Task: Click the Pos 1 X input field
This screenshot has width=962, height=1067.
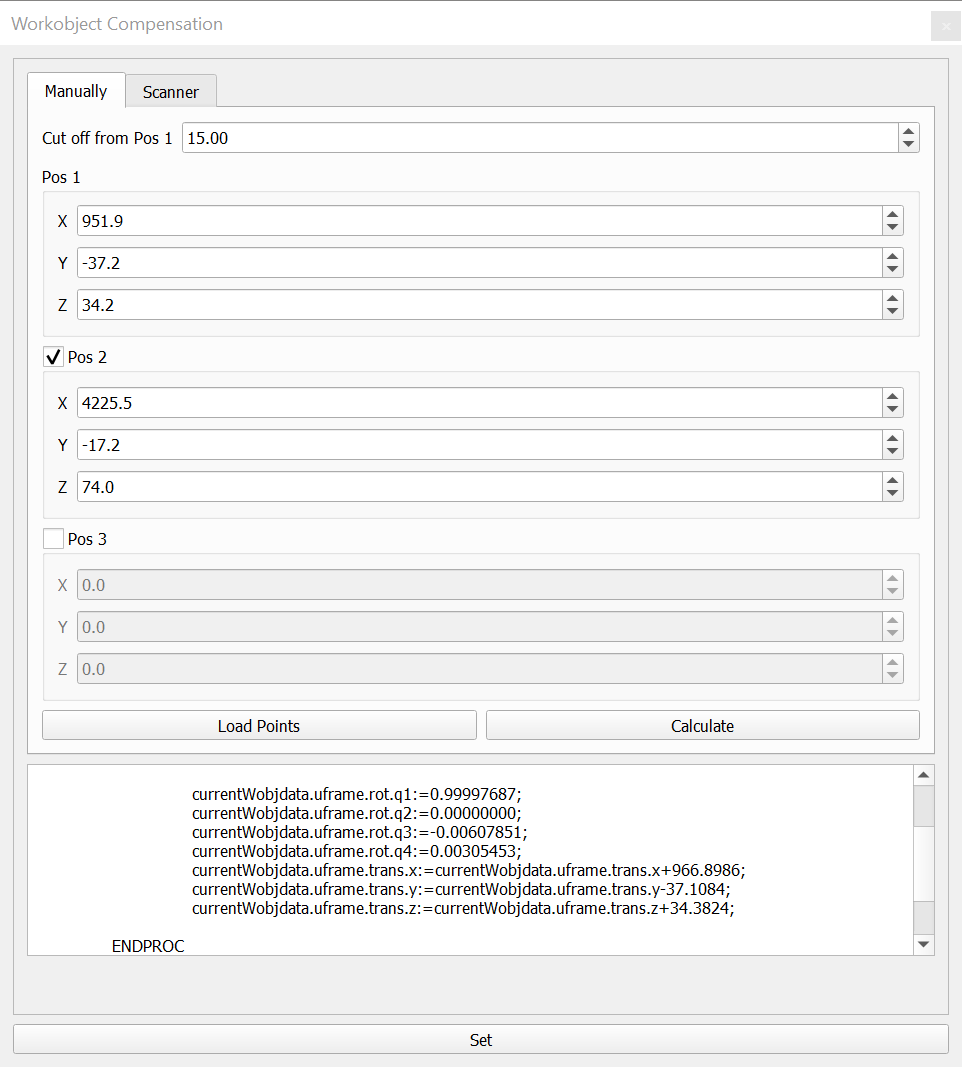Action: click(478, 221)
